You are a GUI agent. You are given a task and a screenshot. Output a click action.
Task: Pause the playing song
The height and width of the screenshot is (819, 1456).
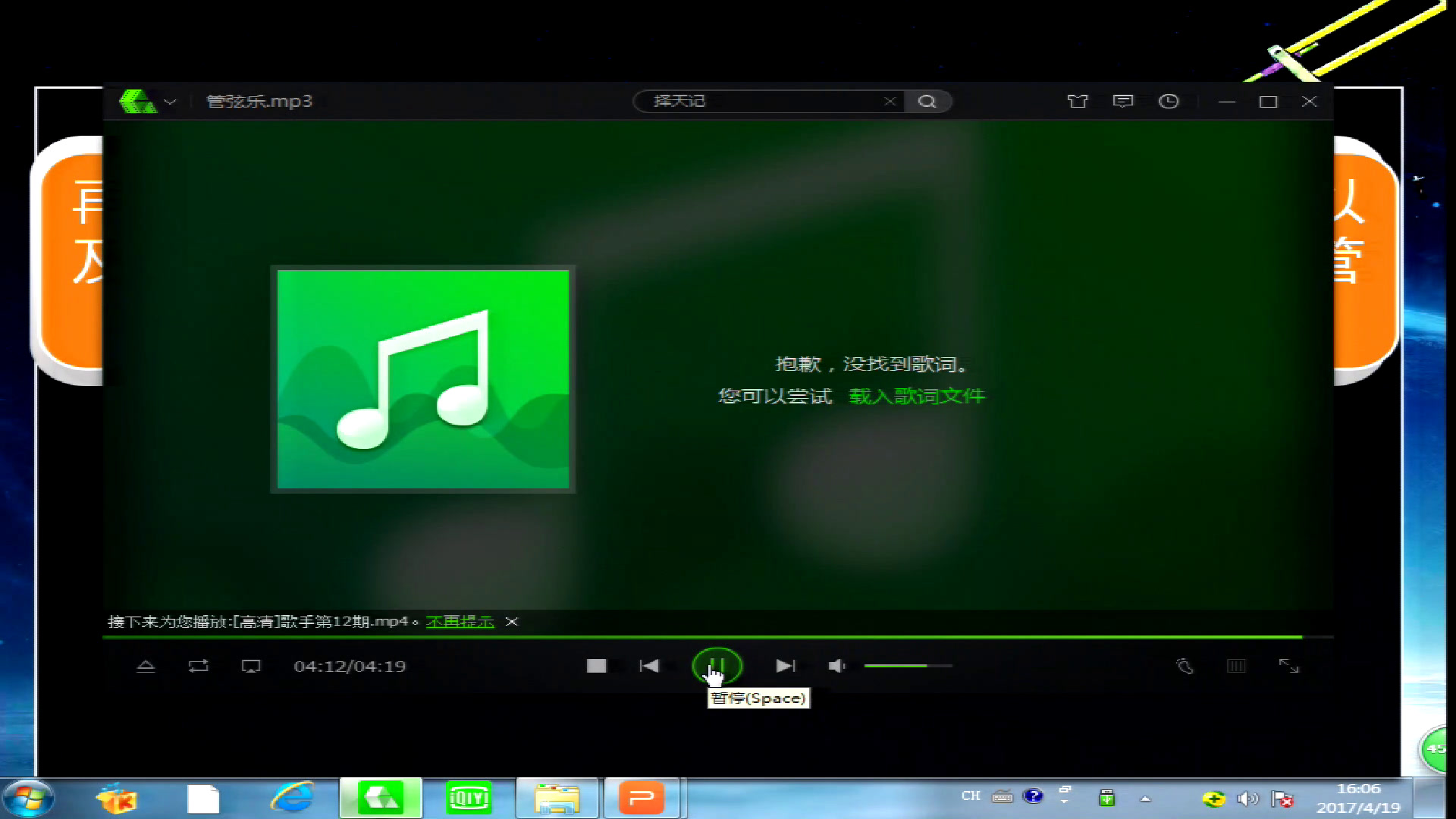coord(717,666)
